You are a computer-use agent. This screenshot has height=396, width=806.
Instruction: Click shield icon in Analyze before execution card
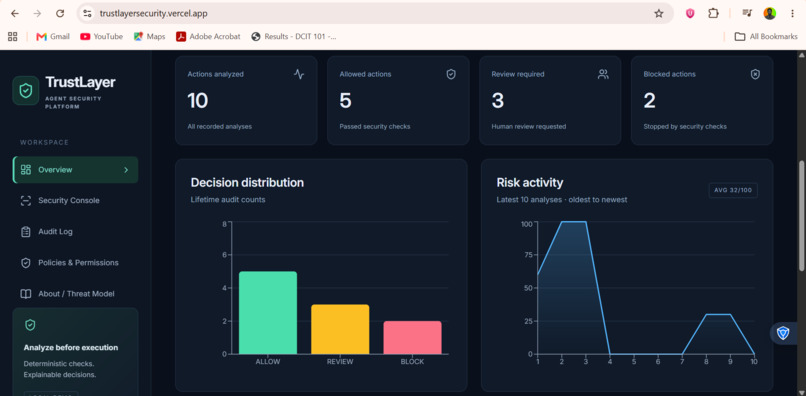click(30, 325)
